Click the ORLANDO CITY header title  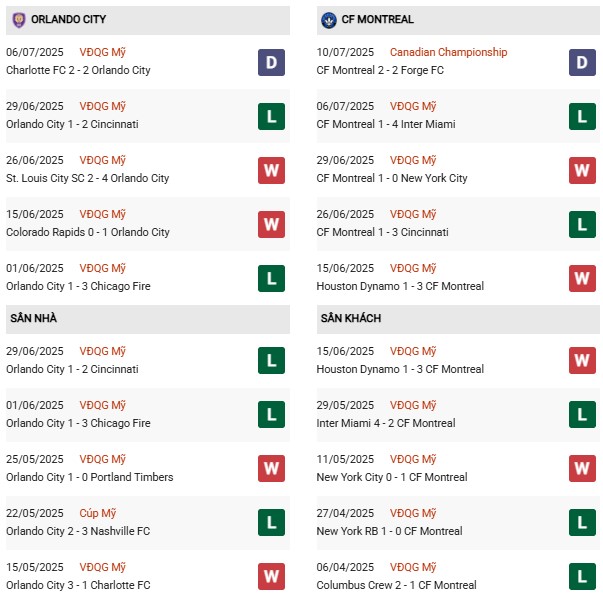pyautogui.click(x=69, y=20)
